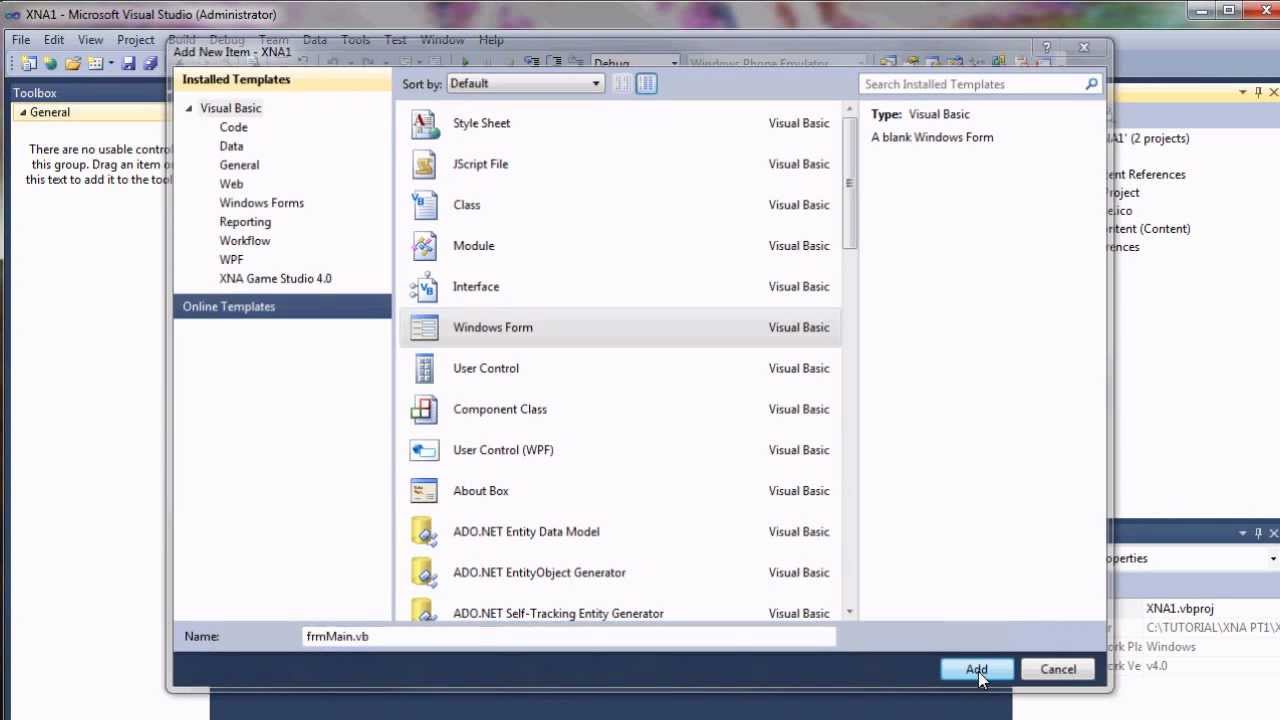Click the 'Windows Form' template name text
Screen dimensions: 1280x720
(x=493, y=327)
